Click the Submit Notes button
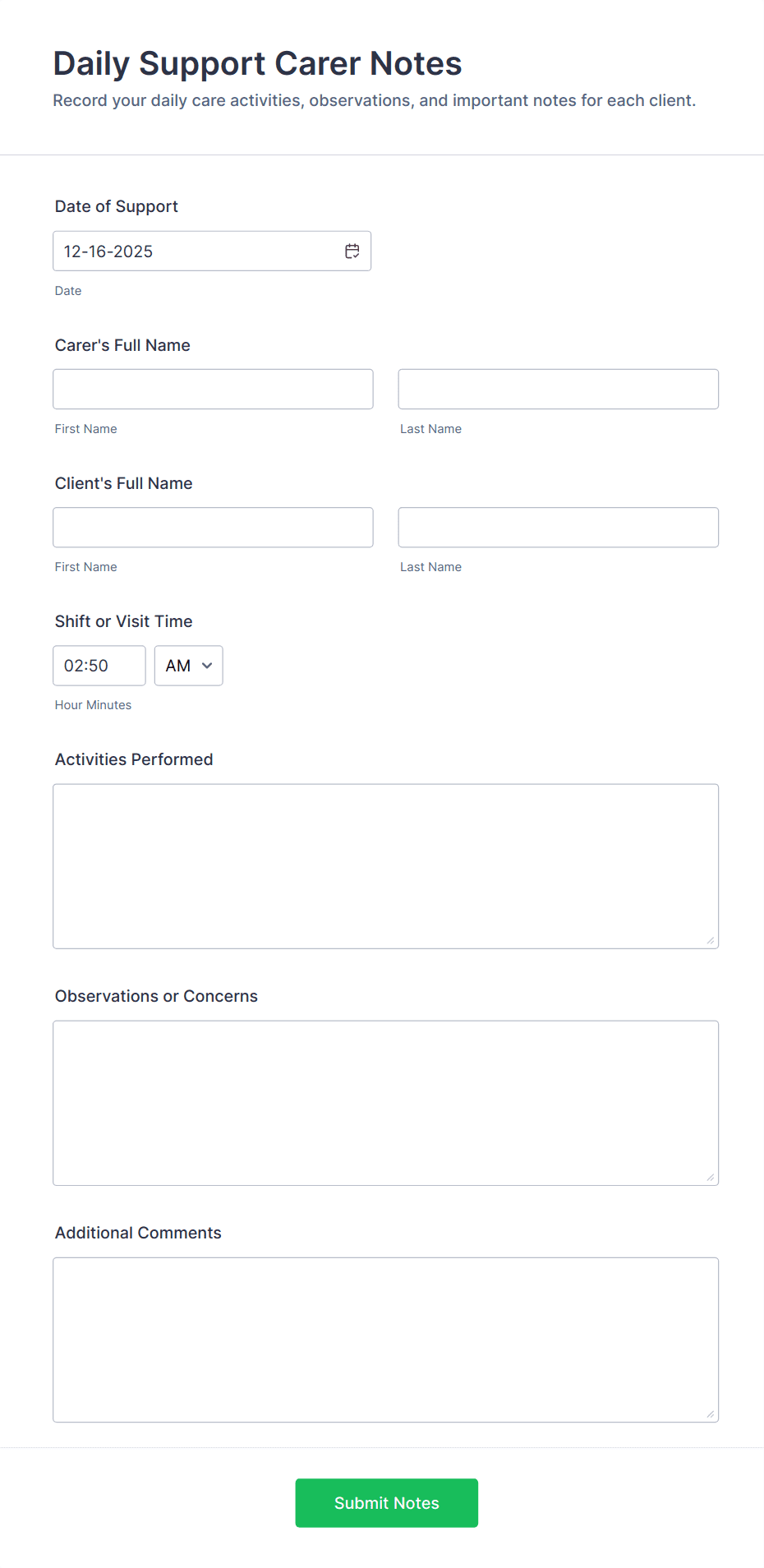Image resolution: width=764 pixels, height=1568 pixels. [x=386, y=1502]
